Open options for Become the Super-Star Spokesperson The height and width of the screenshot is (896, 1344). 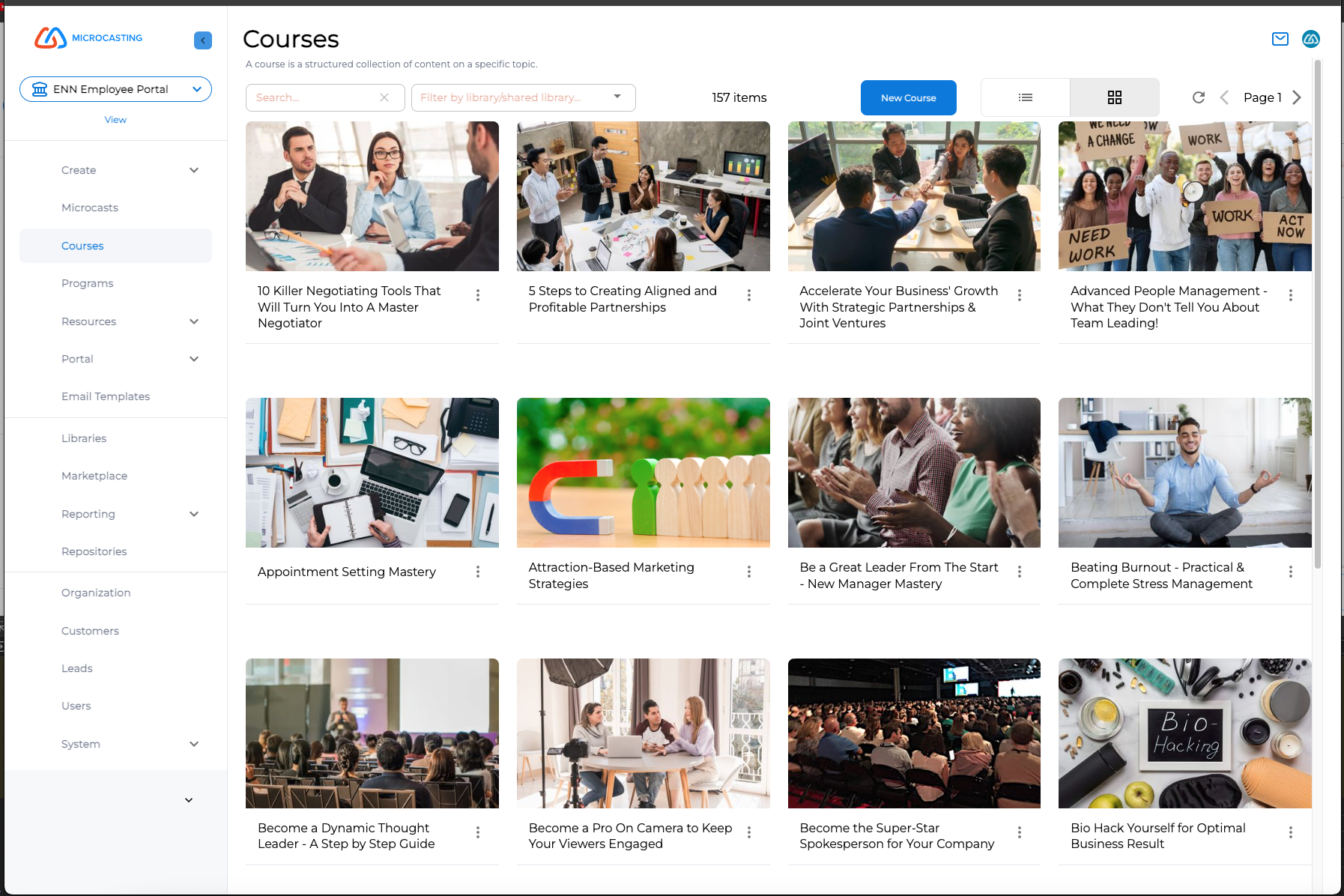point(1020,832)
